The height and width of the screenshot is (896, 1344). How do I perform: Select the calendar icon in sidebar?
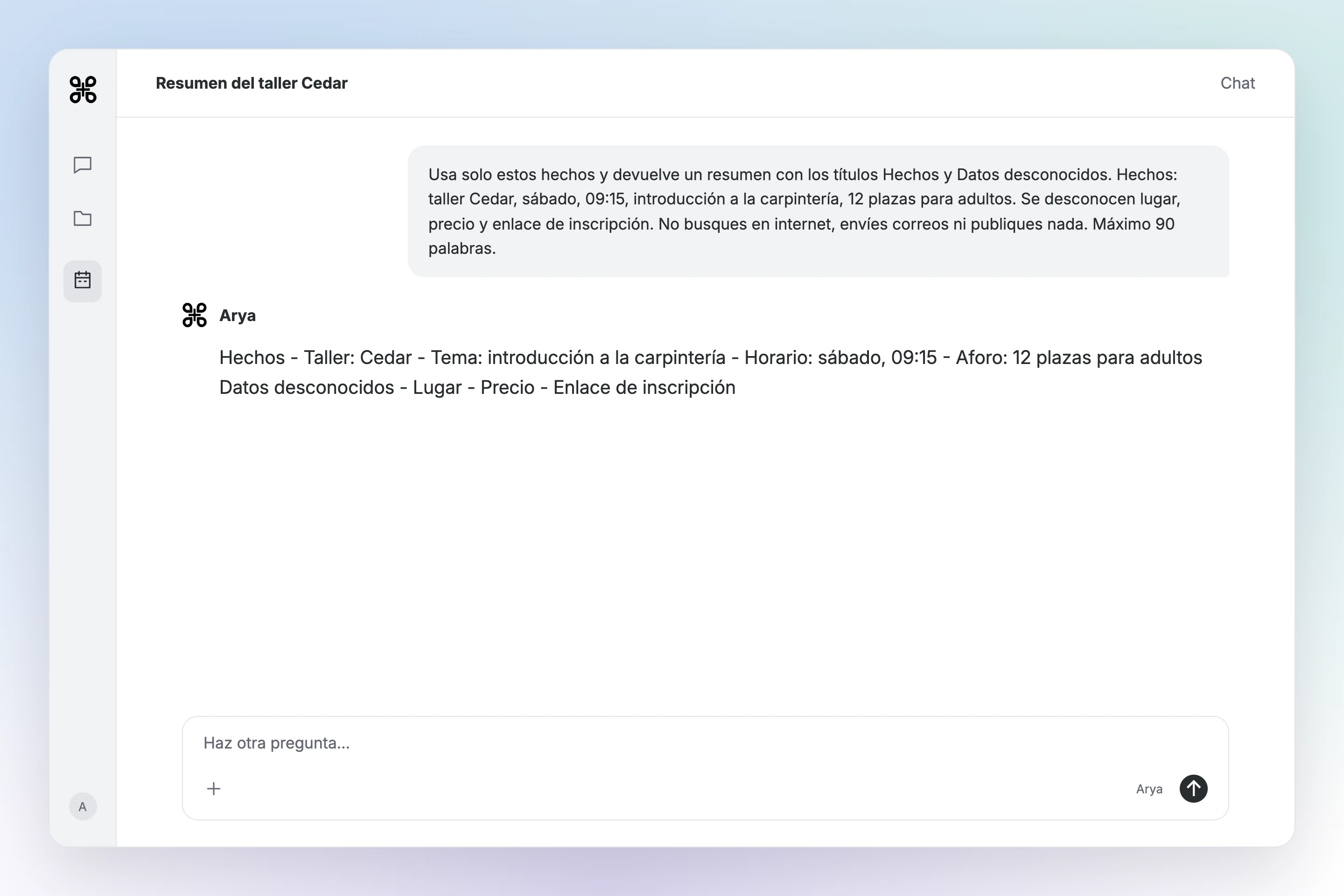[83, 280]
